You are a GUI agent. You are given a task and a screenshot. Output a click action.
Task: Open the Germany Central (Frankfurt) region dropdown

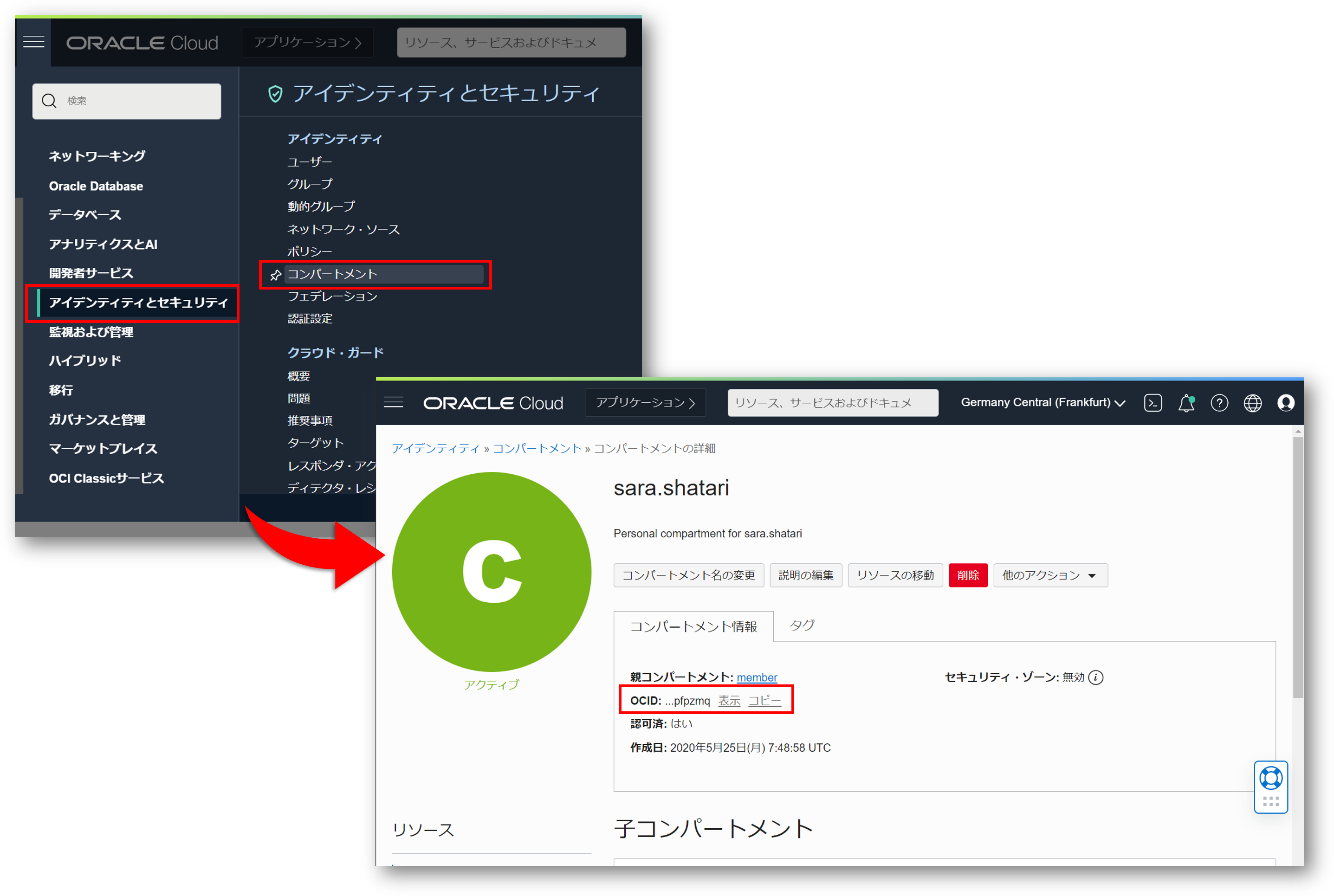coord(1042,402)
